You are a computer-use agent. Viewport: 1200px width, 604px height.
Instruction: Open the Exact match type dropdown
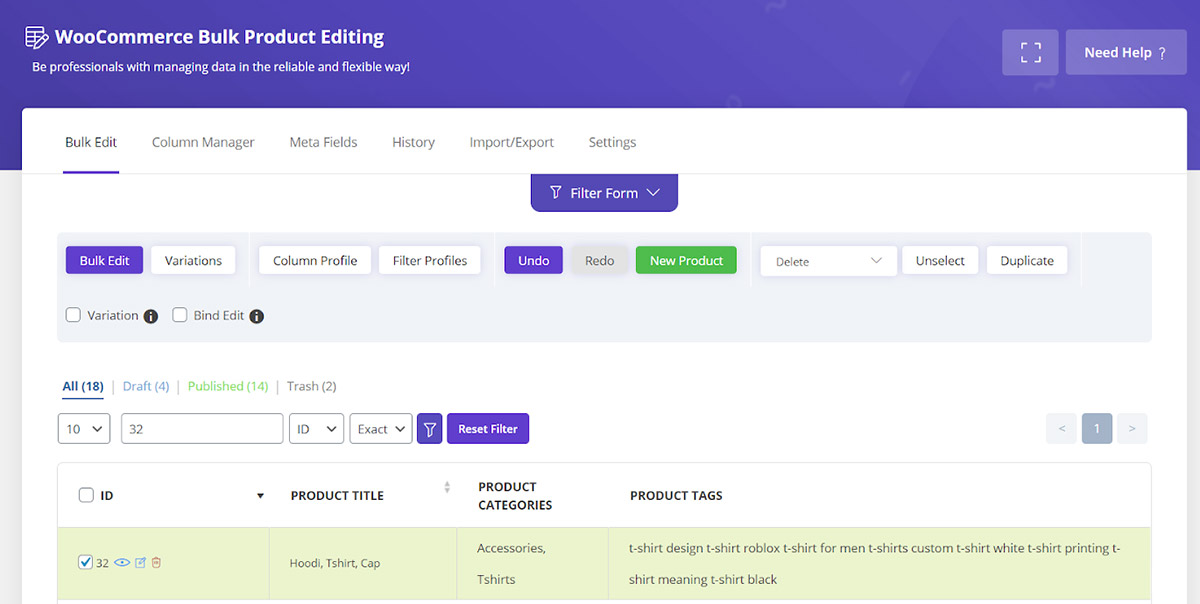click(381, 429)
